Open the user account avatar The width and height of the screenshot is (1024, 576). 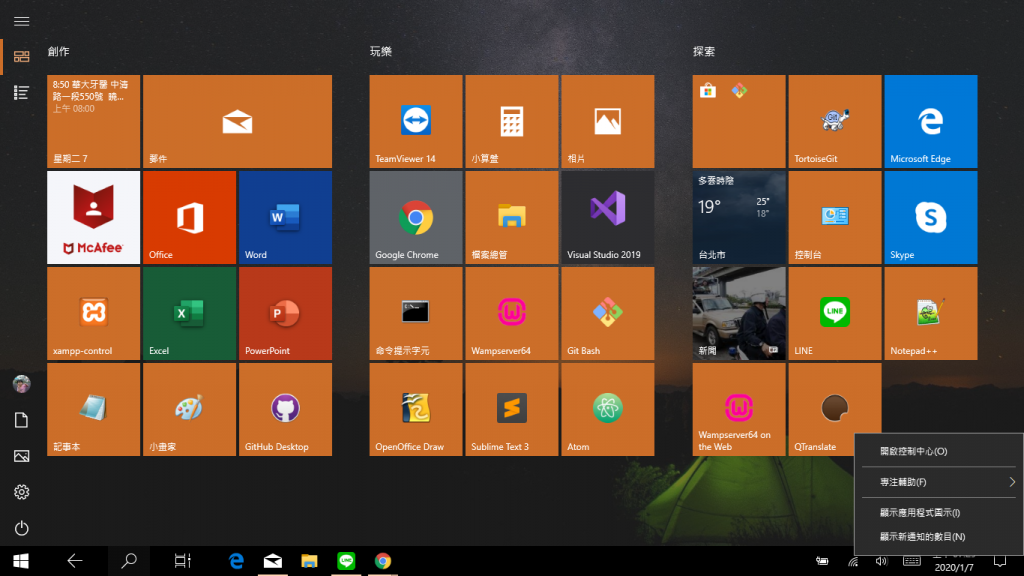click(22, 384)
